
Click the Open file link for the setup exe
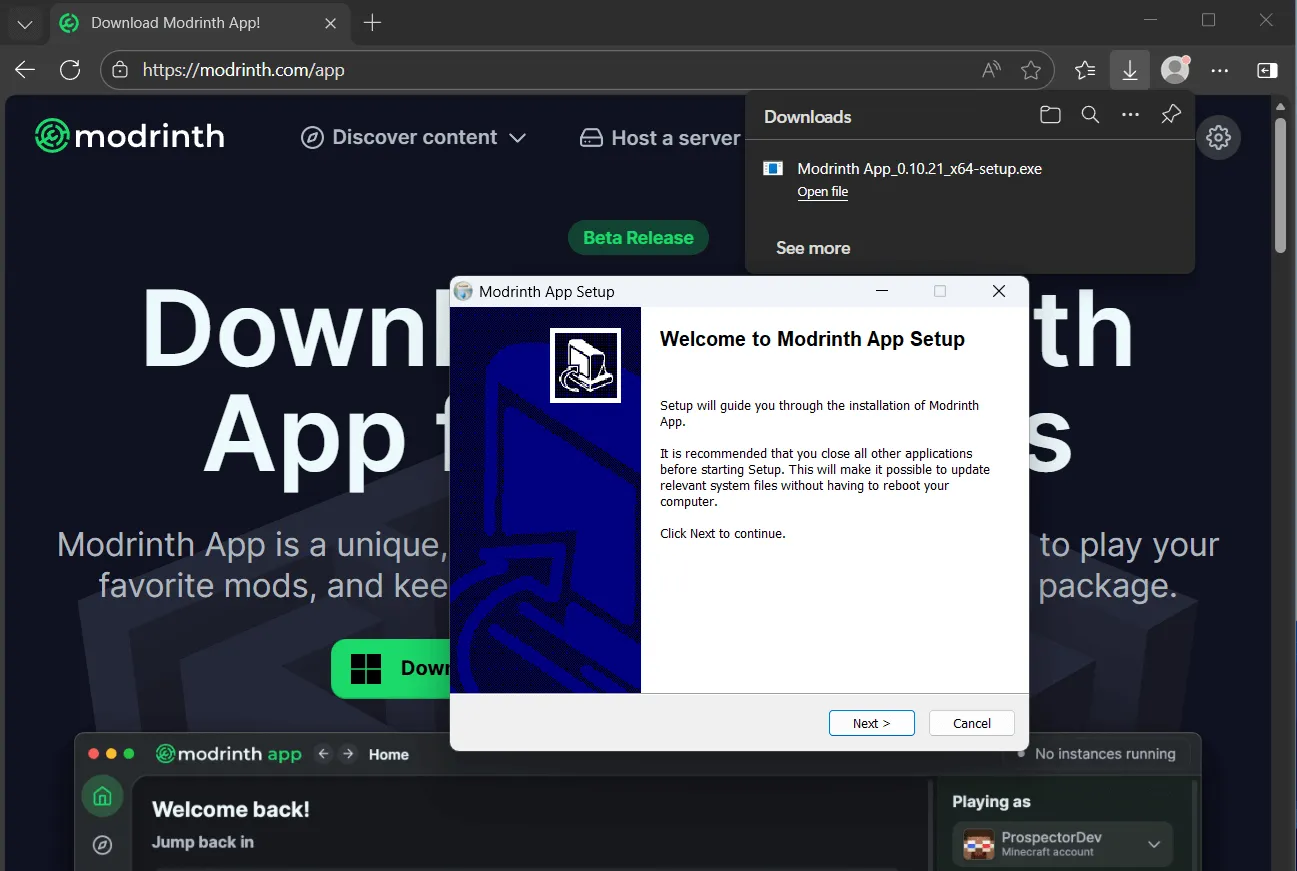(823, 192)
